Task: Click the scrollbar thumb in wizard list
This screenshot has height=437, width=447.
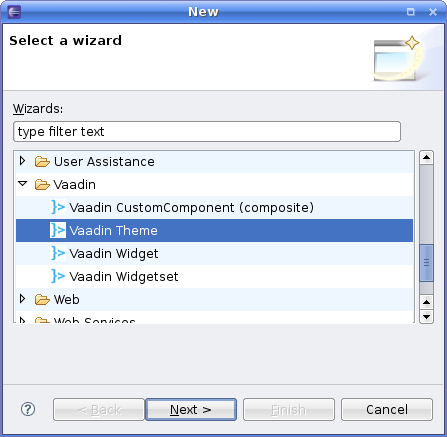Action: tap(426, 263)
